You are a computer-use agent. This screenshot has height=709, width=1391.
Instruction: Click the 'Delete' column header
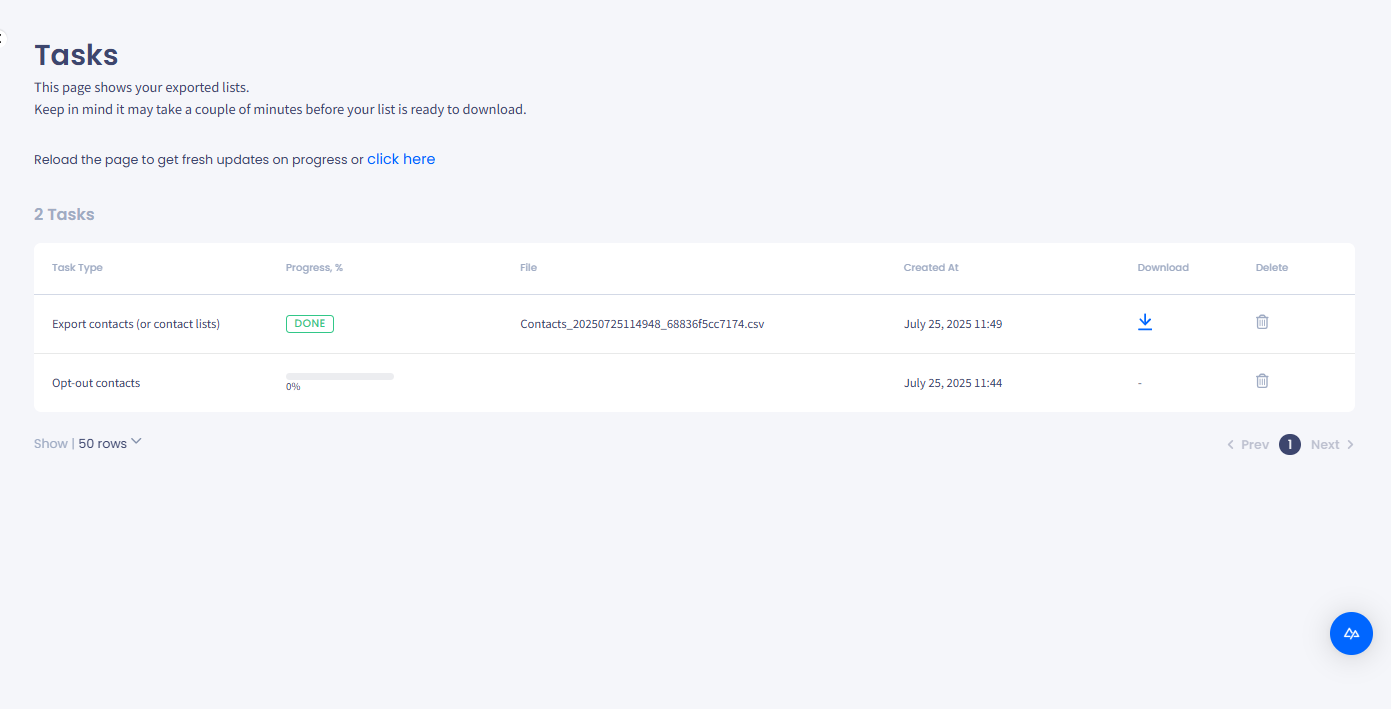(1272, 268)
